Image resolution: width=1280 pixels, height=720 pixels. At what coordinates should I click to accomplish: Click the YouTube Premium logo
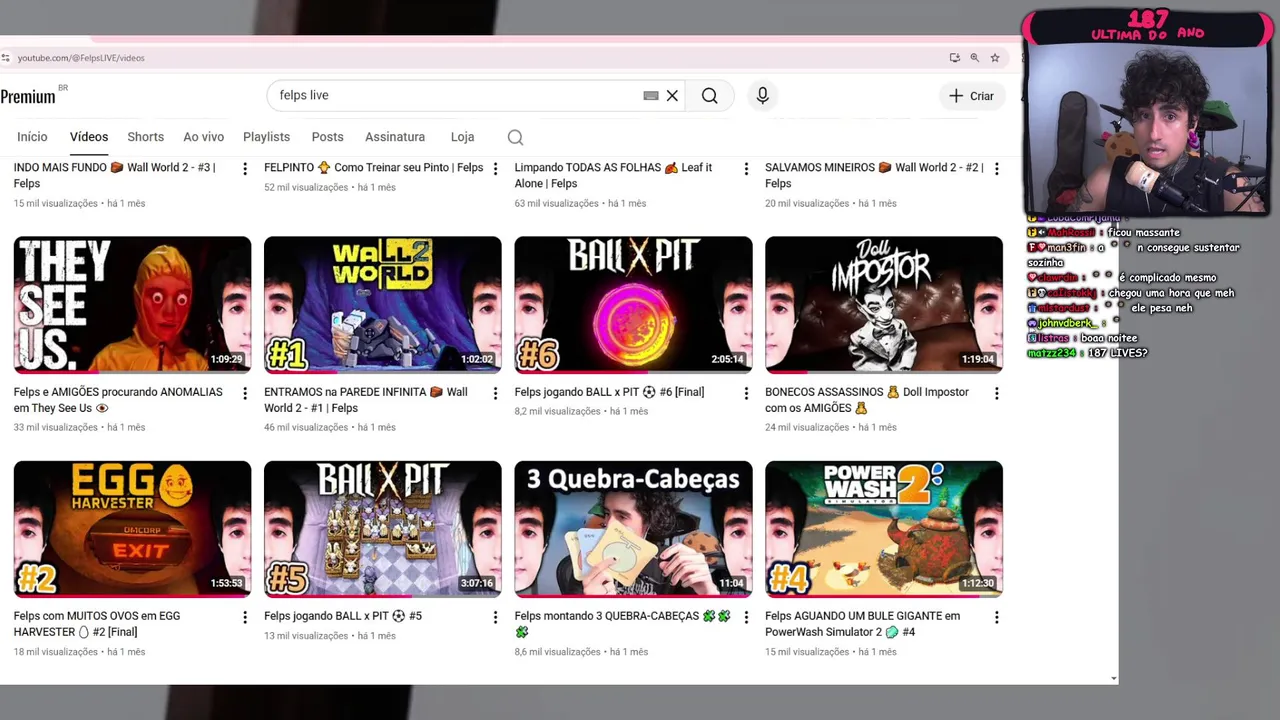pyautogui.click(x=28, y=96)
